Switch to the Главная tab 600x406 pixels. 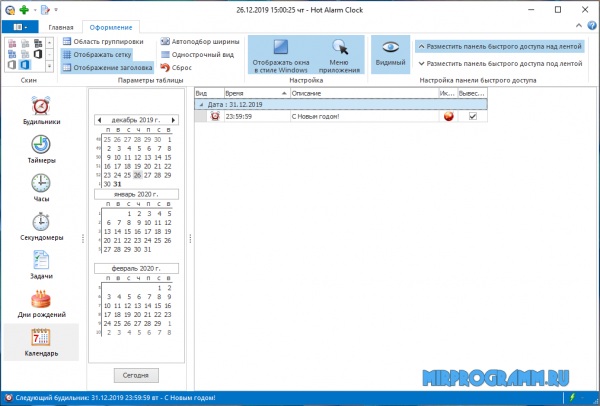pos(60,27)
